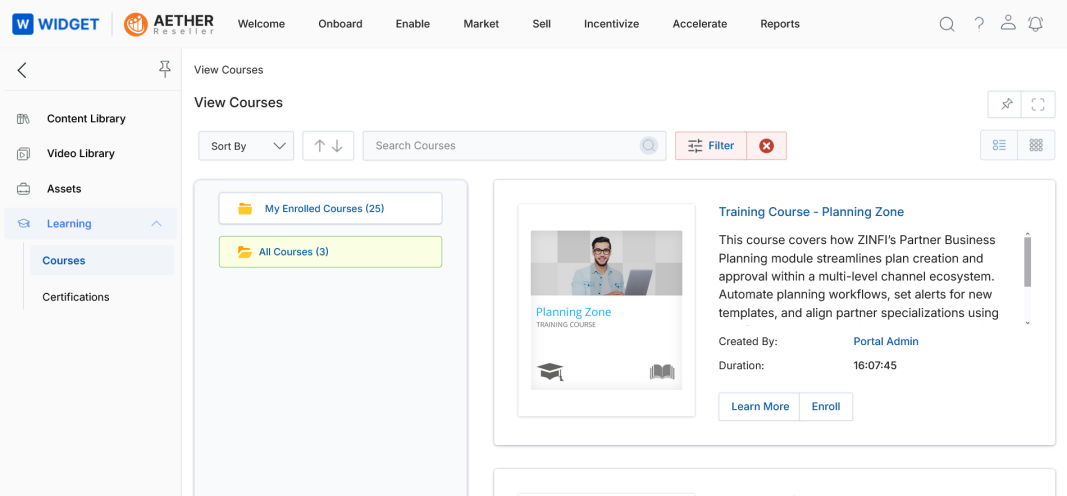
Task: Open the Market menu
Action: (481, 24)
